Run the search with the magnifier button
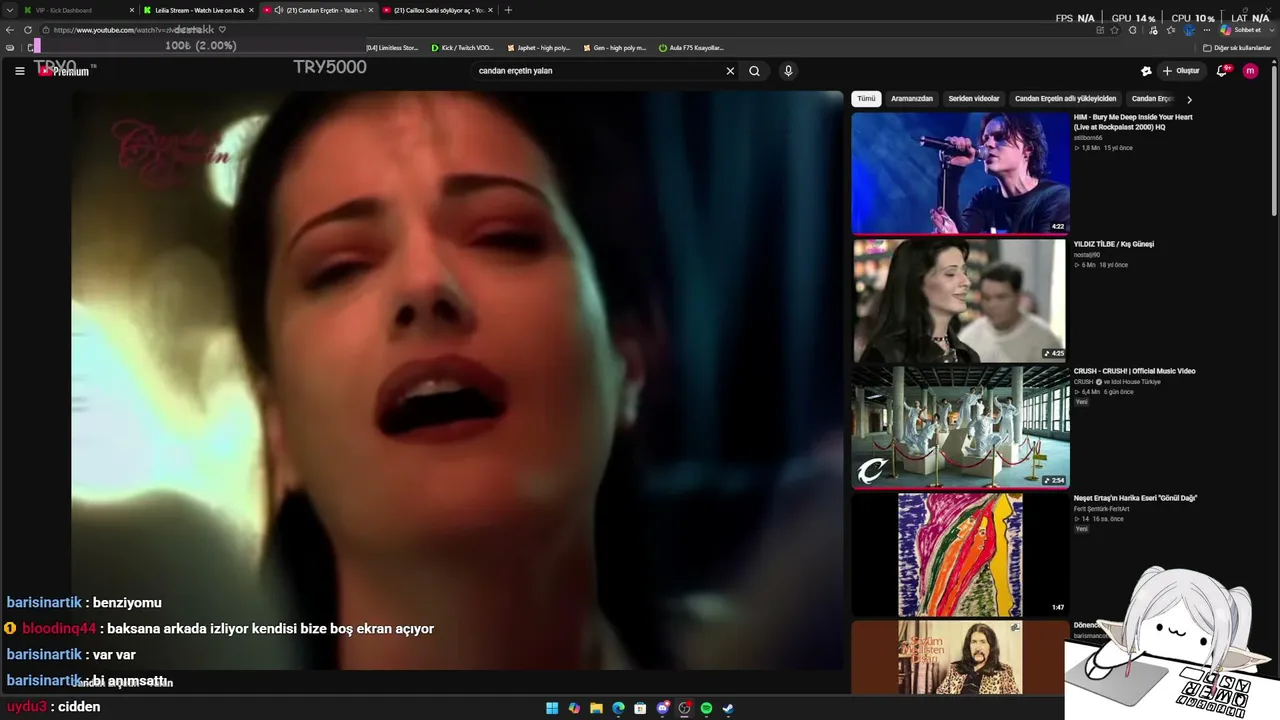1280x720 pixels. pos(754,71)
